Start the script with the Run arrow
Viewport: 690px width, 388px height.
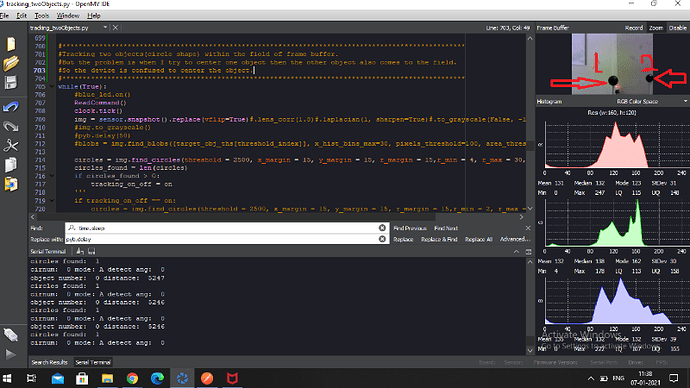click(x=11, y=354)
